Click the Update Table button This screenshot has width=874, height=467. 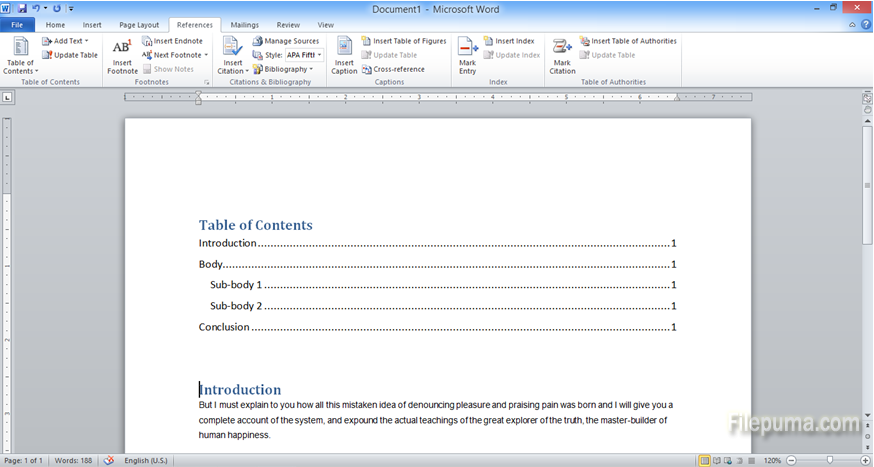[x=70, y=55]
